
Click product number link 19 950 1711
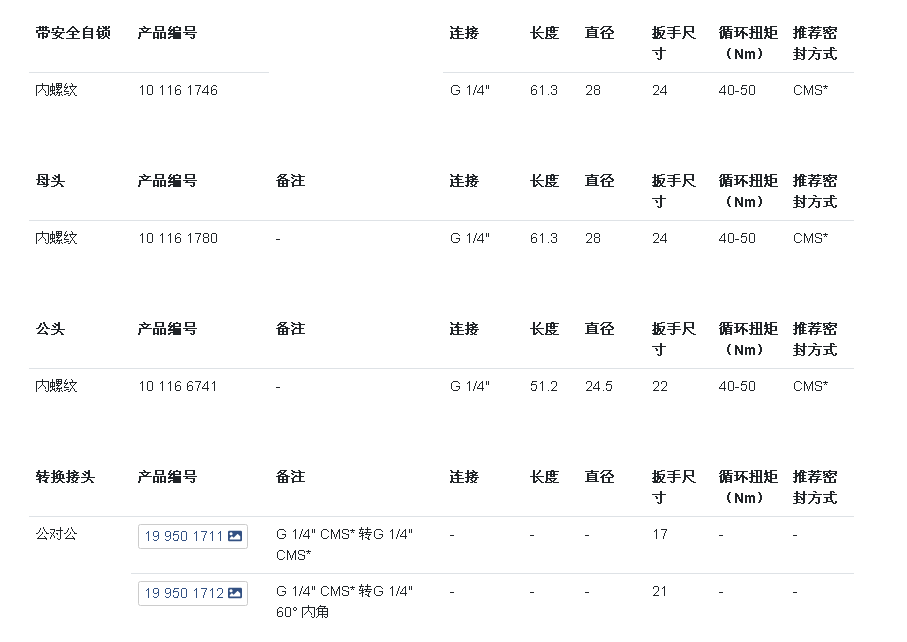(193, 536)
